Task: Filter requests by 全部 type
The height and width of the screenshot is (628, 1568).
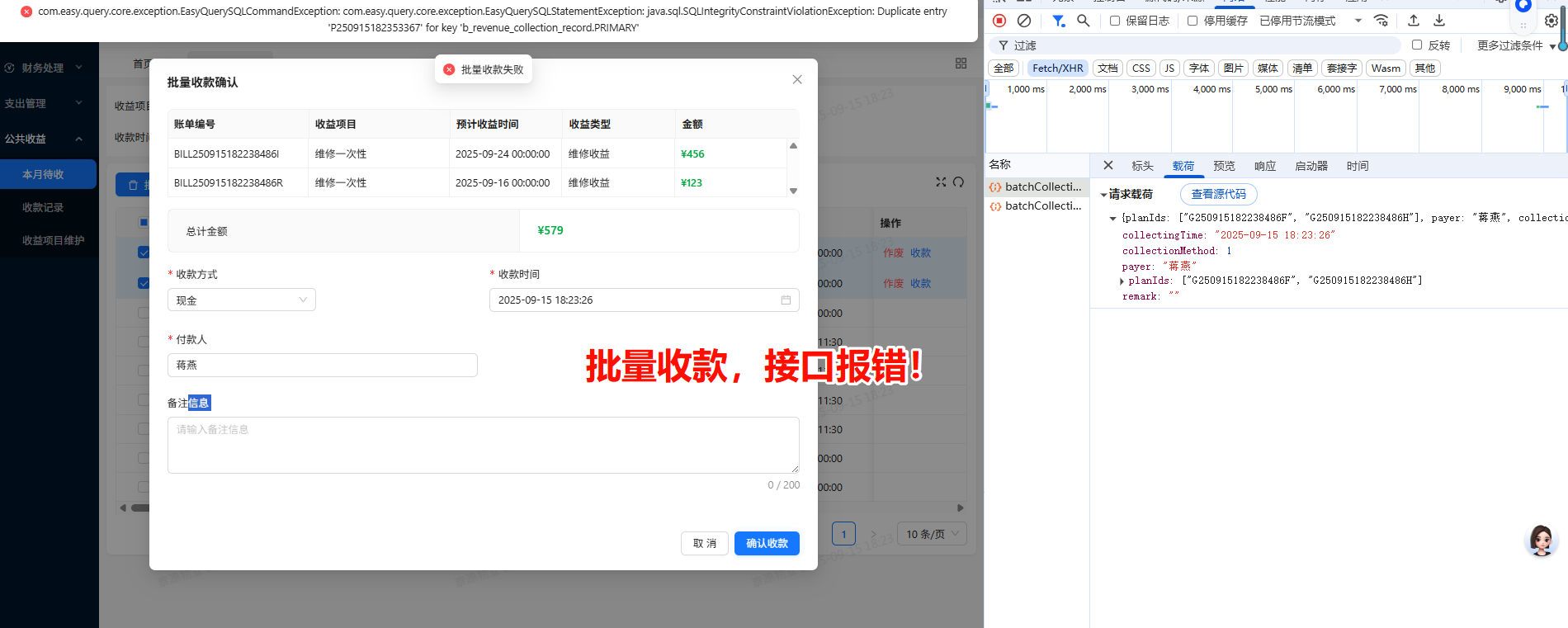Action: [1004, 68]
